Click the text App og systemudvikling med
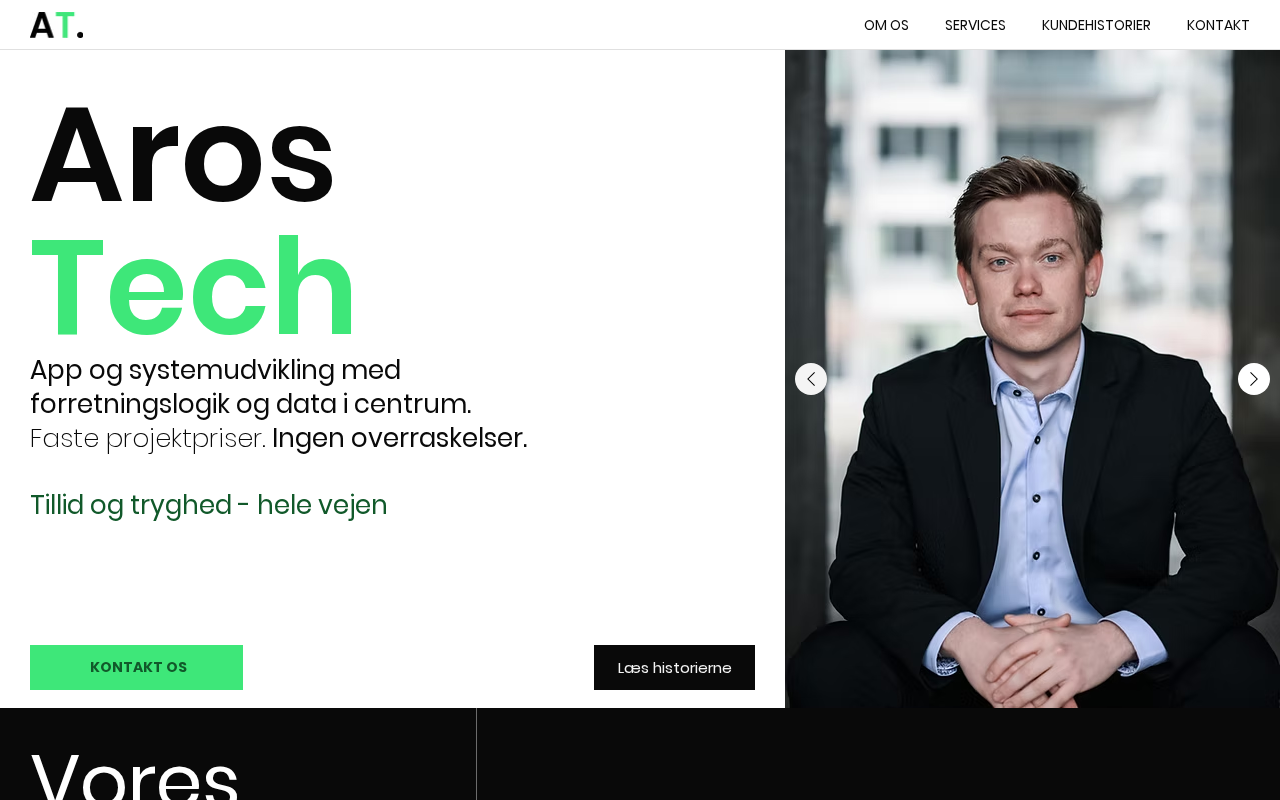Image resolution: width=1280 pixels, height=800 pixels. pos(215,370)
